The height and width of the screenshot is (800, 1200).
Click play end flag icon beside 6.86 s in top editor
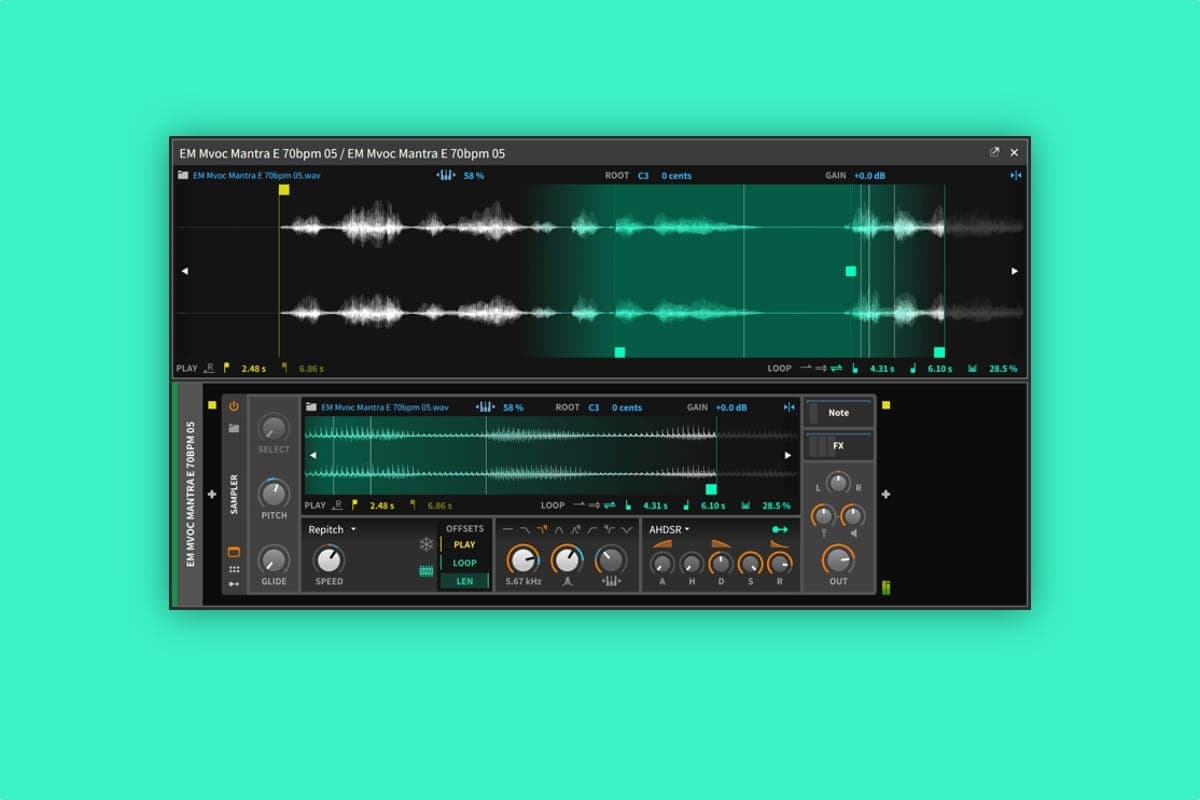pyautogui.click(x=285, y=368)
